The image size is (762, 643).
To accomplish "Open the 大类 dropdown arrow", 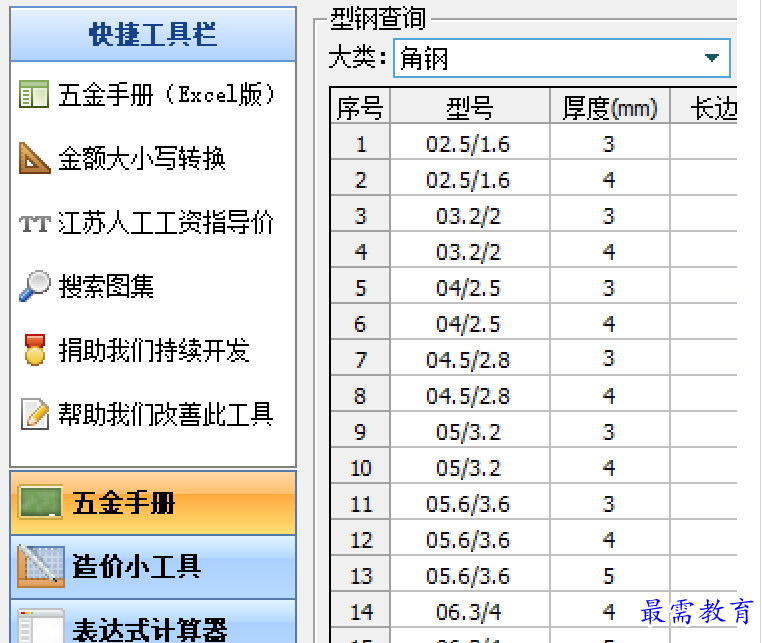I will (x=712, y=58).
